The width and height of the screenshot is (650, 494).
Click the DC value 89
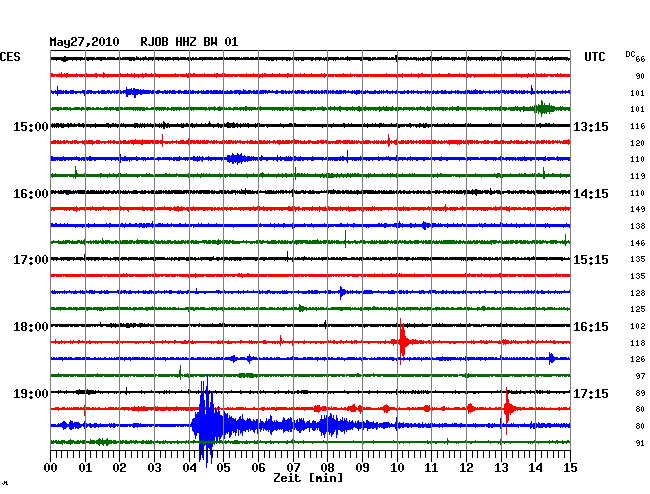click(640, 393)
